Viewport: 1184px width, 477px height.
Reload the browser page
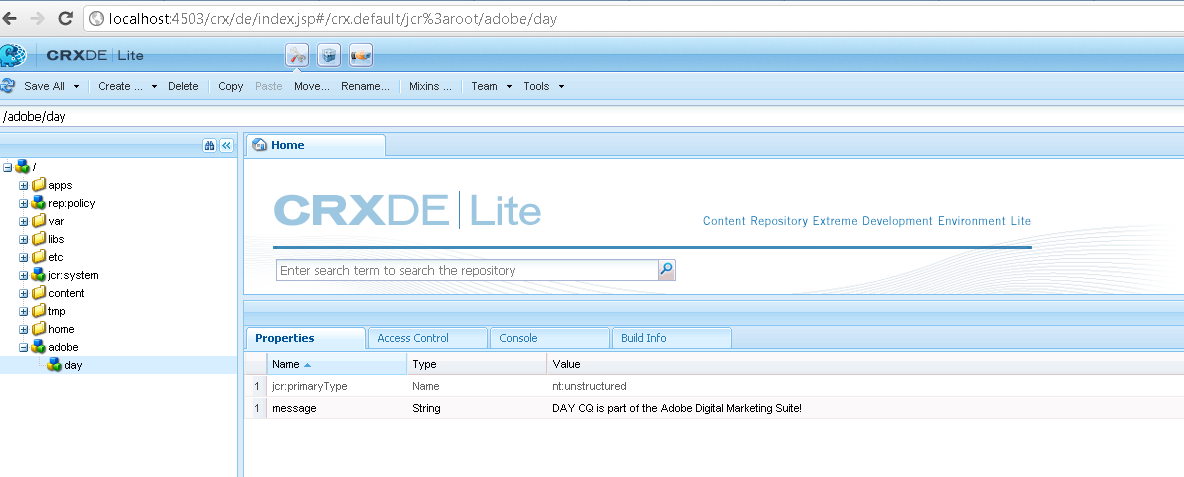coord(66,18)
